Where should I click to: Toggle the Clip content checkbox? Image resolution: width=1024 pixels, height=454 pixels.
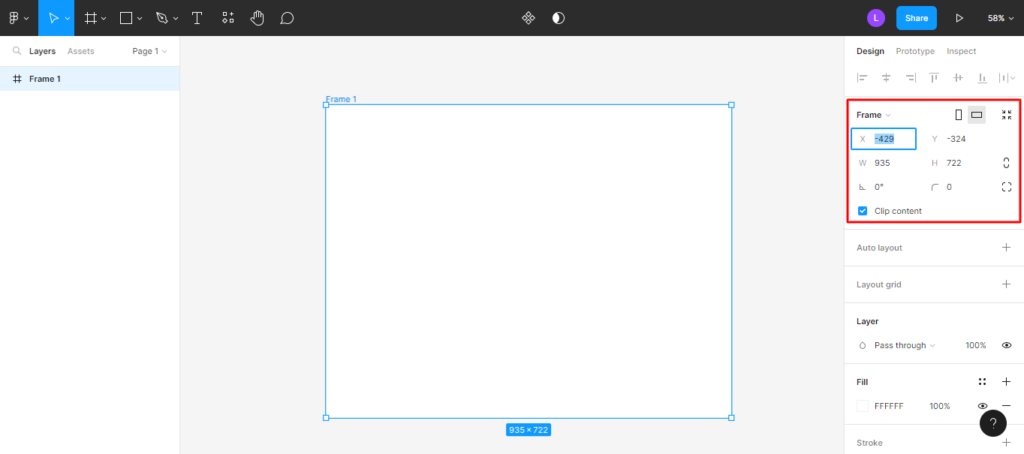click(863, 211)
